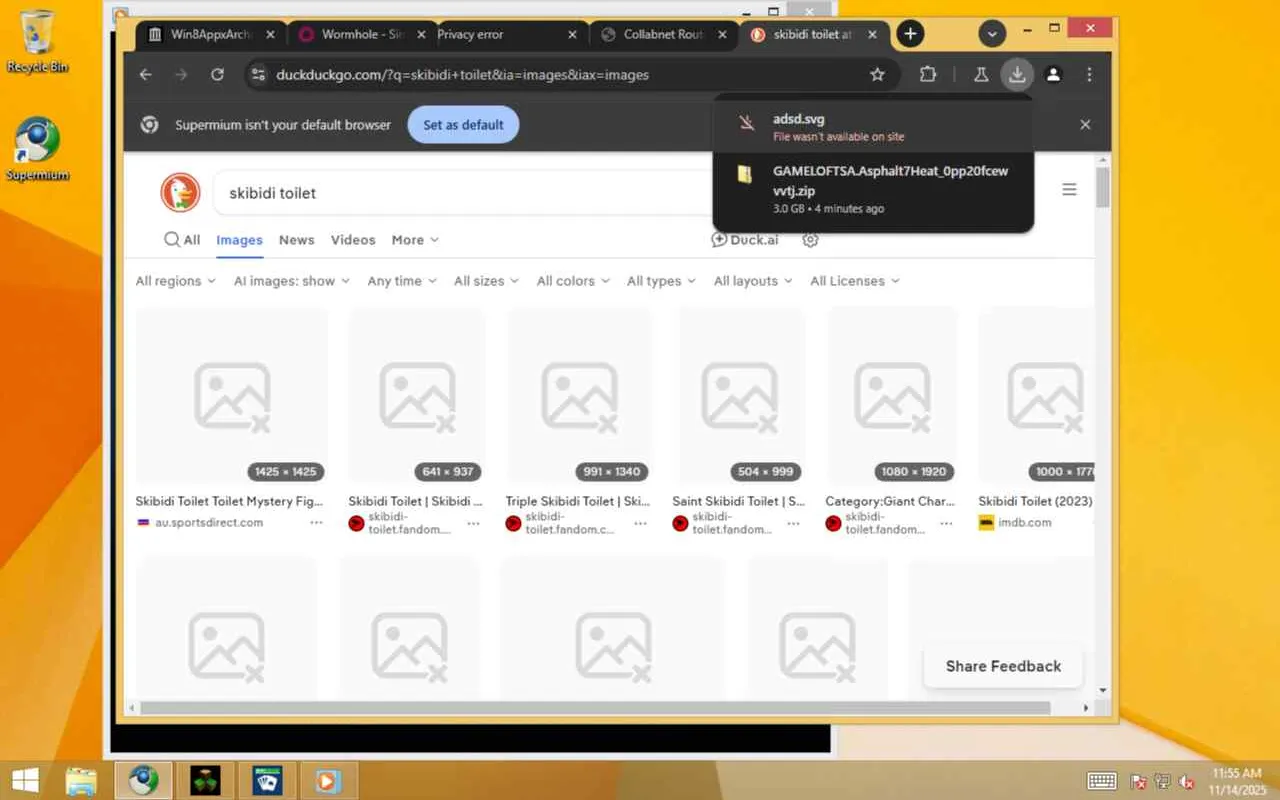The width and height of the screenshot is (1280, 800).
Task: Open the Skibidi Toilet Toilet Mystery Fig title
Action: (229, 501)
